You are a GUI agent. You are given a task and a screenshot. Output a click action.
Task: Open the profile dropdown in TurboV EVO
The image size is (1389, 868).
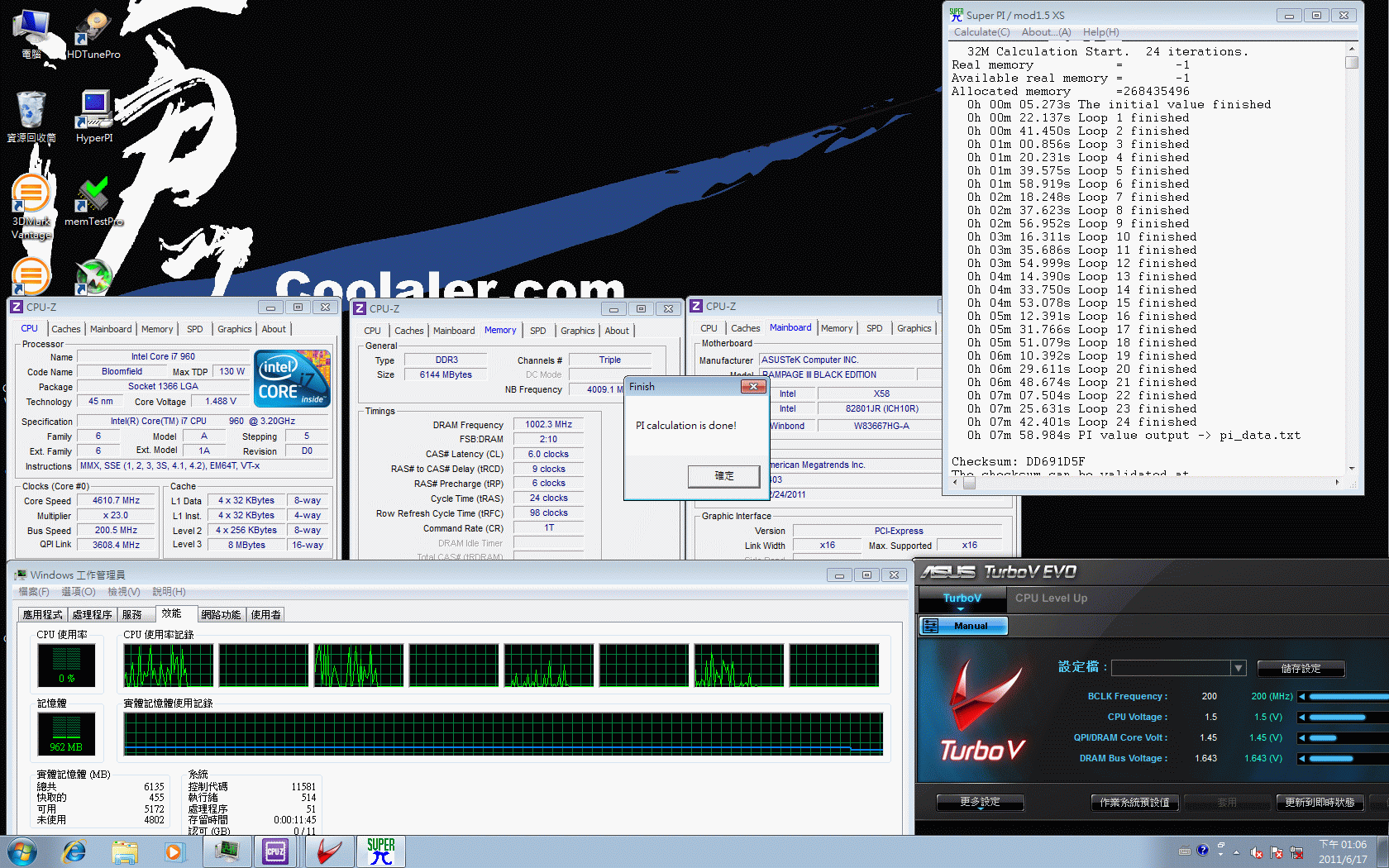(x=1238, y=668)
